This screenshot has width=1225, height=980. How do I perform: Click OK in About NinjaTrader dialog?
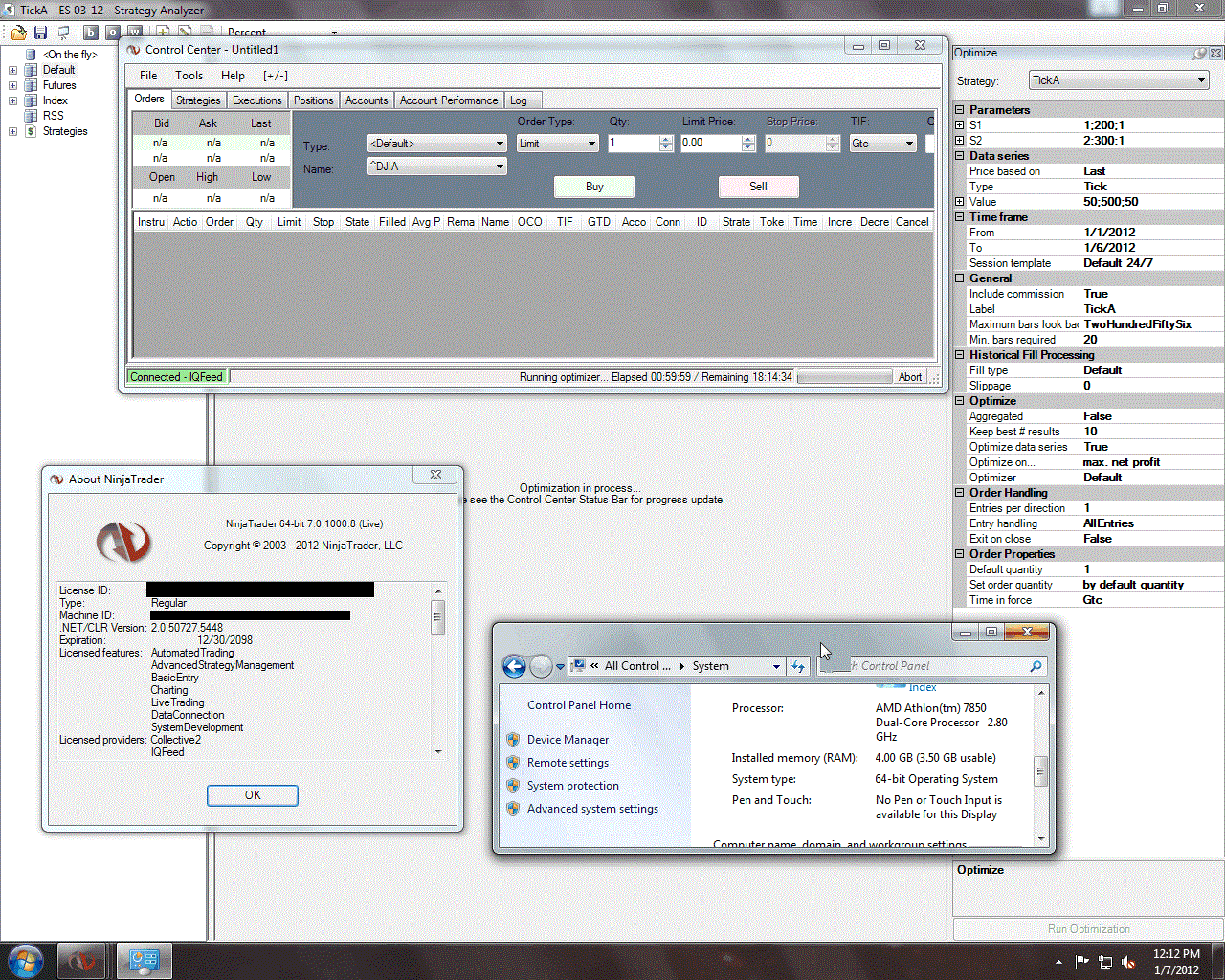[253, 795]
